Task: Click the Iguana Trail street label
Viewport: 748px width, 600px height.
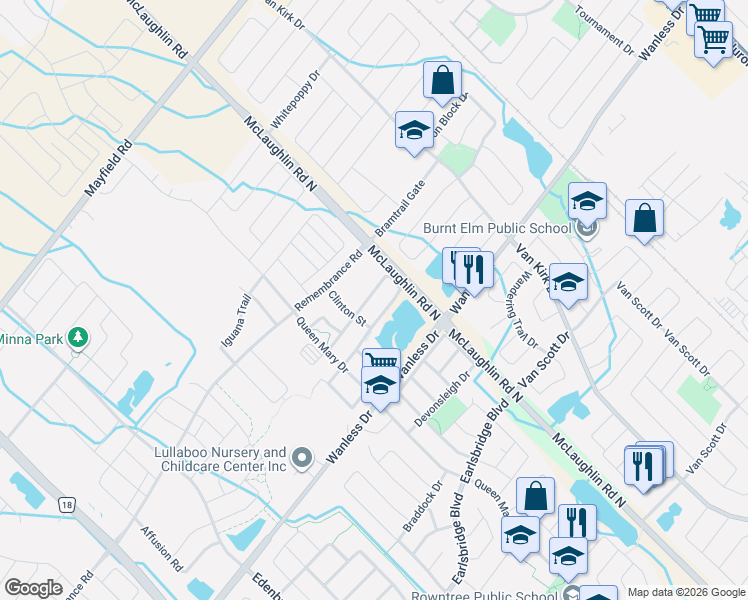Action: [x=236, y=321]
